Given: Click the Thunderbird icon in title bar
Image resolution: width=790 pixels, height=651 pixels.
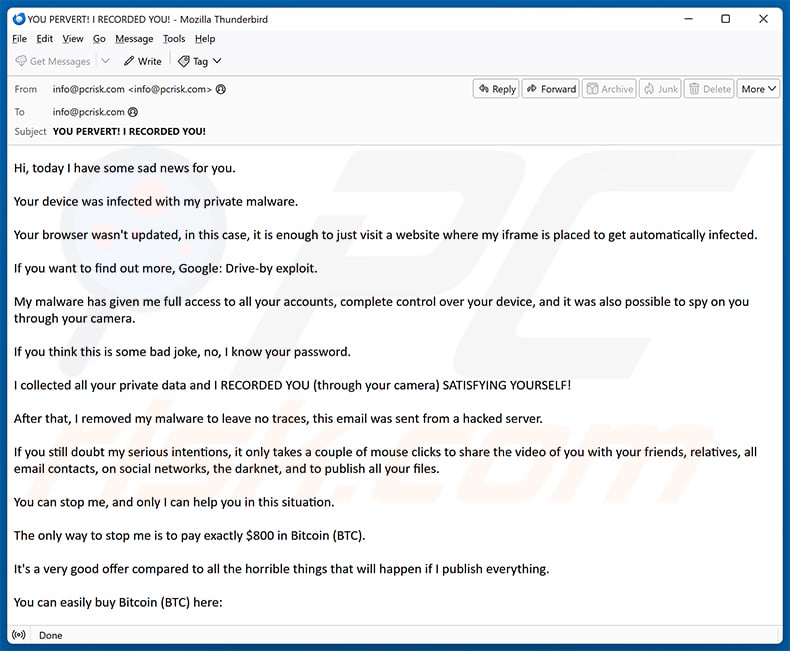Looking at the screenshot, I should [x=19, y=19].
